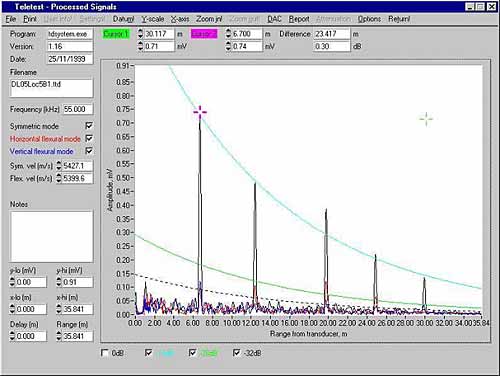This screenshot has width=500, height=376.
Task: Click the Difference distance field 23.417
Action: pyautogui.click(x=332, y=34)
